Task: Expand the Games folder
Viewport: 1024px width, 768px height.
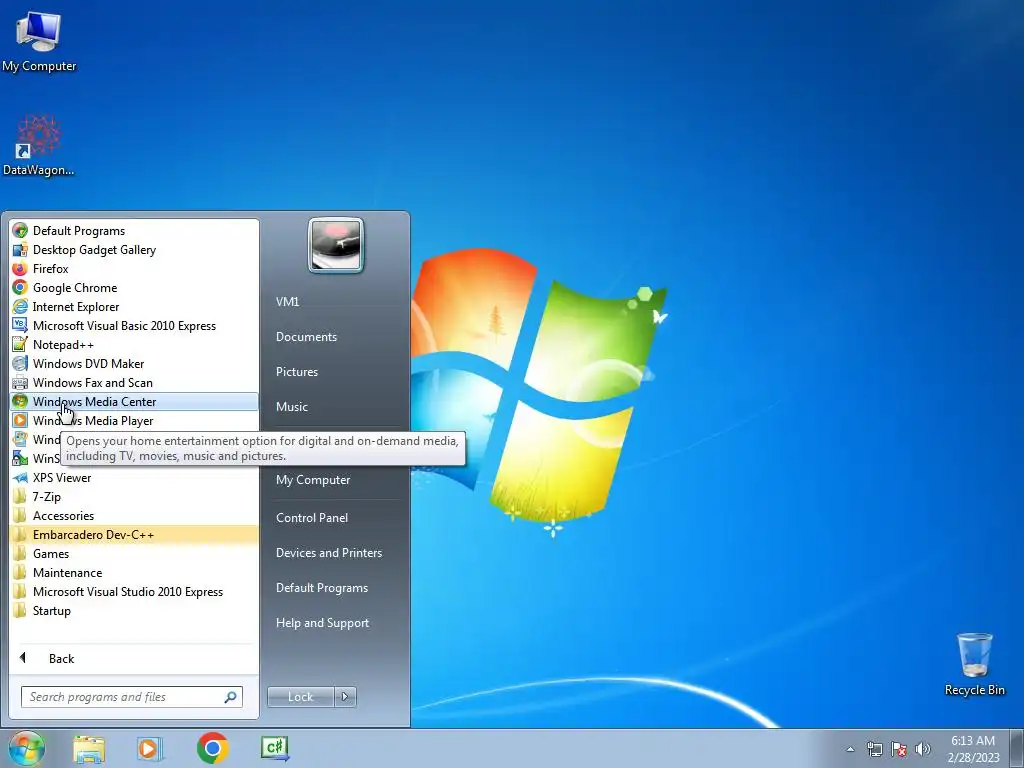Action: coord(135,553)
